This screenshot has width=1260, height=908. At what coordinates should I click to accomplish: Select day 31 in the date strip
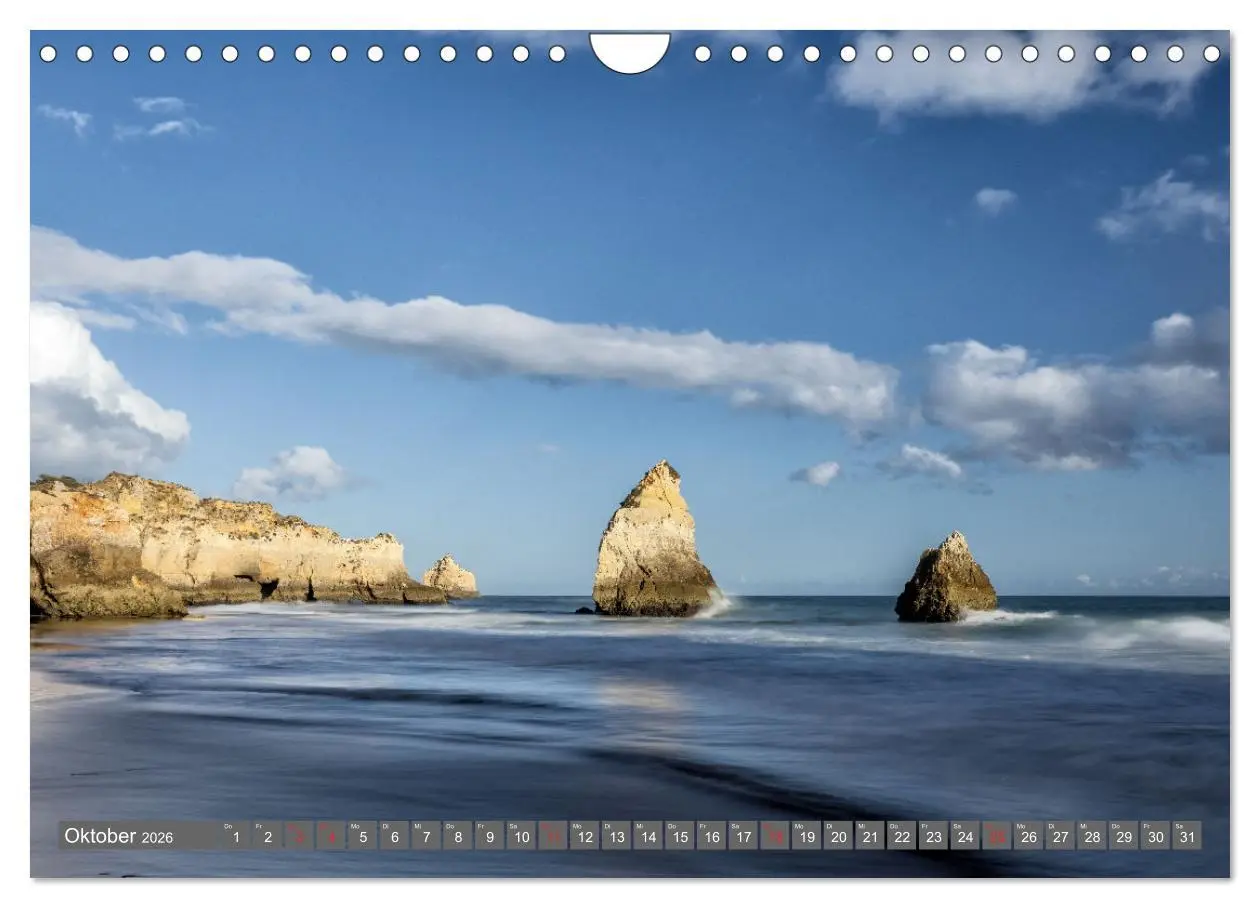(1187, 836)
